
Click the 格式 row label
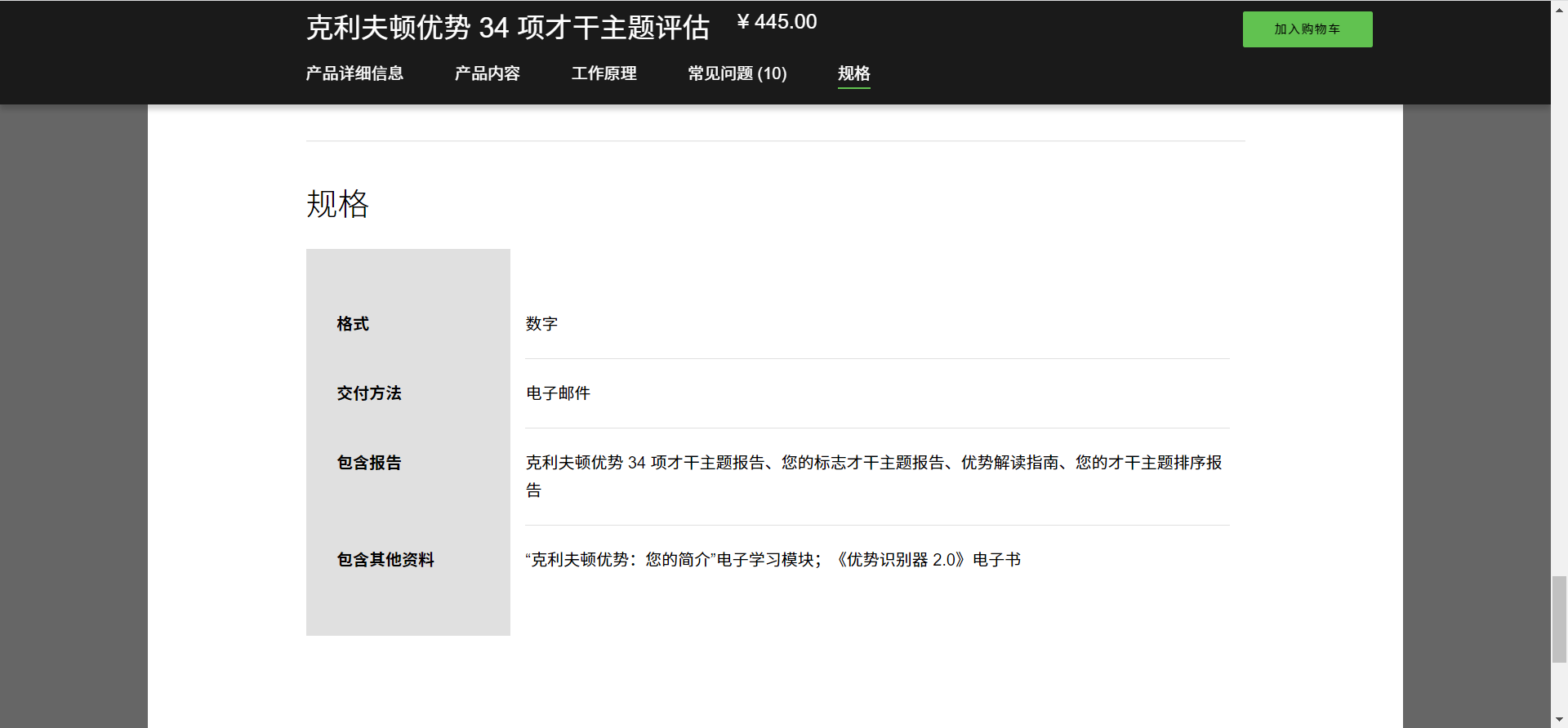pyautogui.click(x=353, y=324)
